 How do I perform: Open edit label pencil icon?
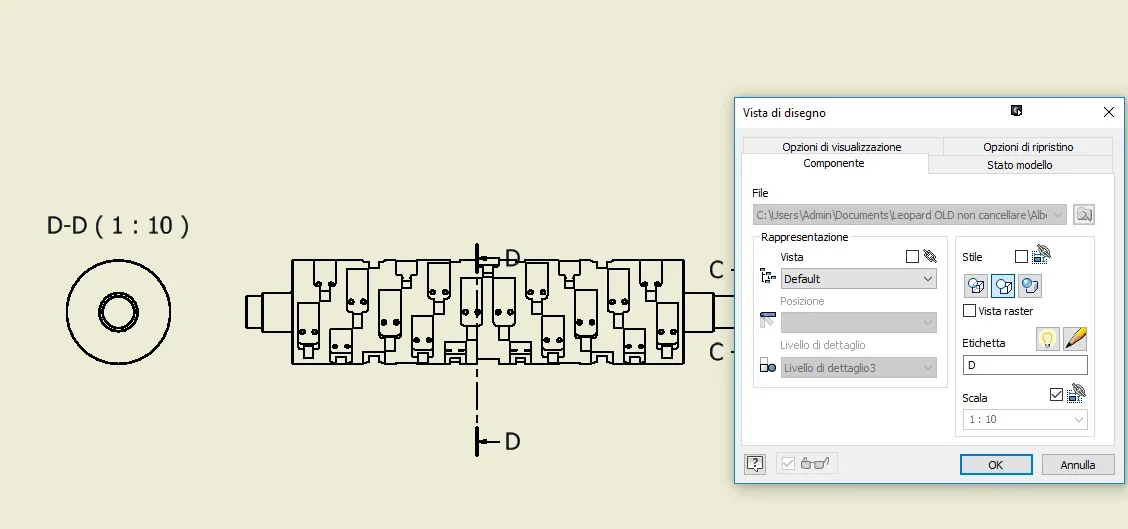pos(1075,339)
